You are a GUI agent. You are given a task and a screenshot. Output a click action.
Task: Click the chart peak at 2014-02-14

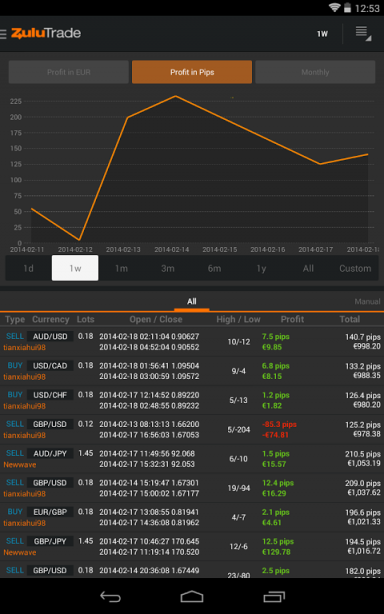coord(176,96)
